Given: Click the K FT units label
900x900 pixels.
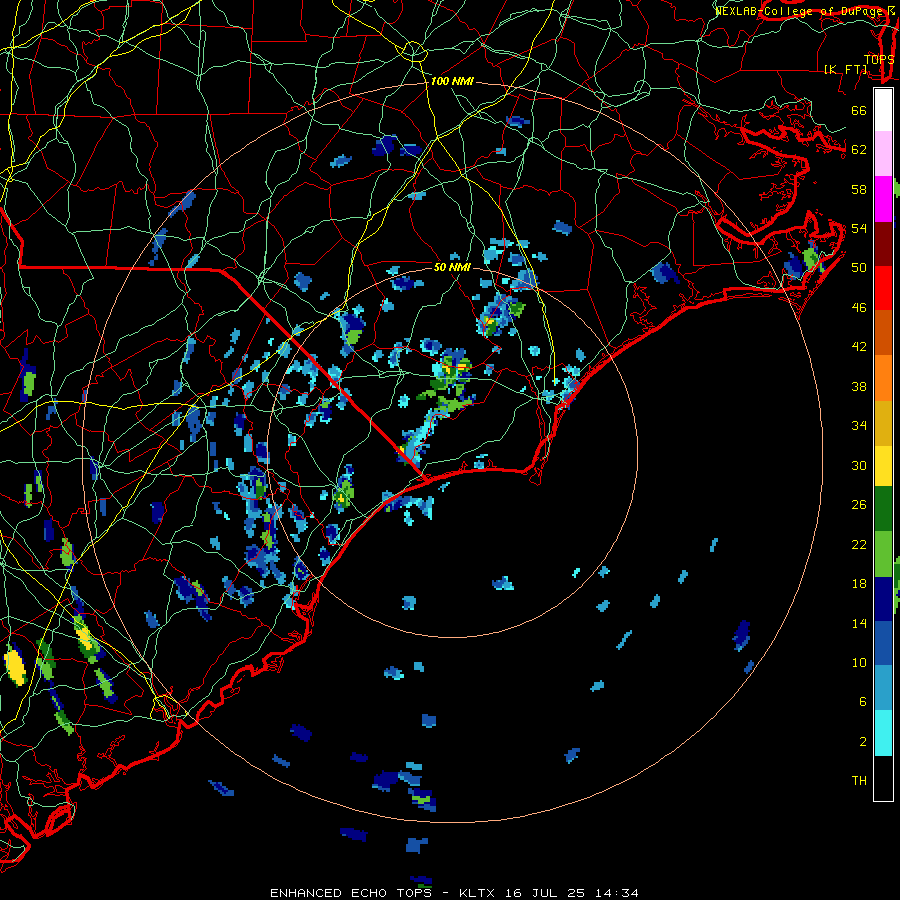Looking at the screenshot, I should click(x=845, y=69).
